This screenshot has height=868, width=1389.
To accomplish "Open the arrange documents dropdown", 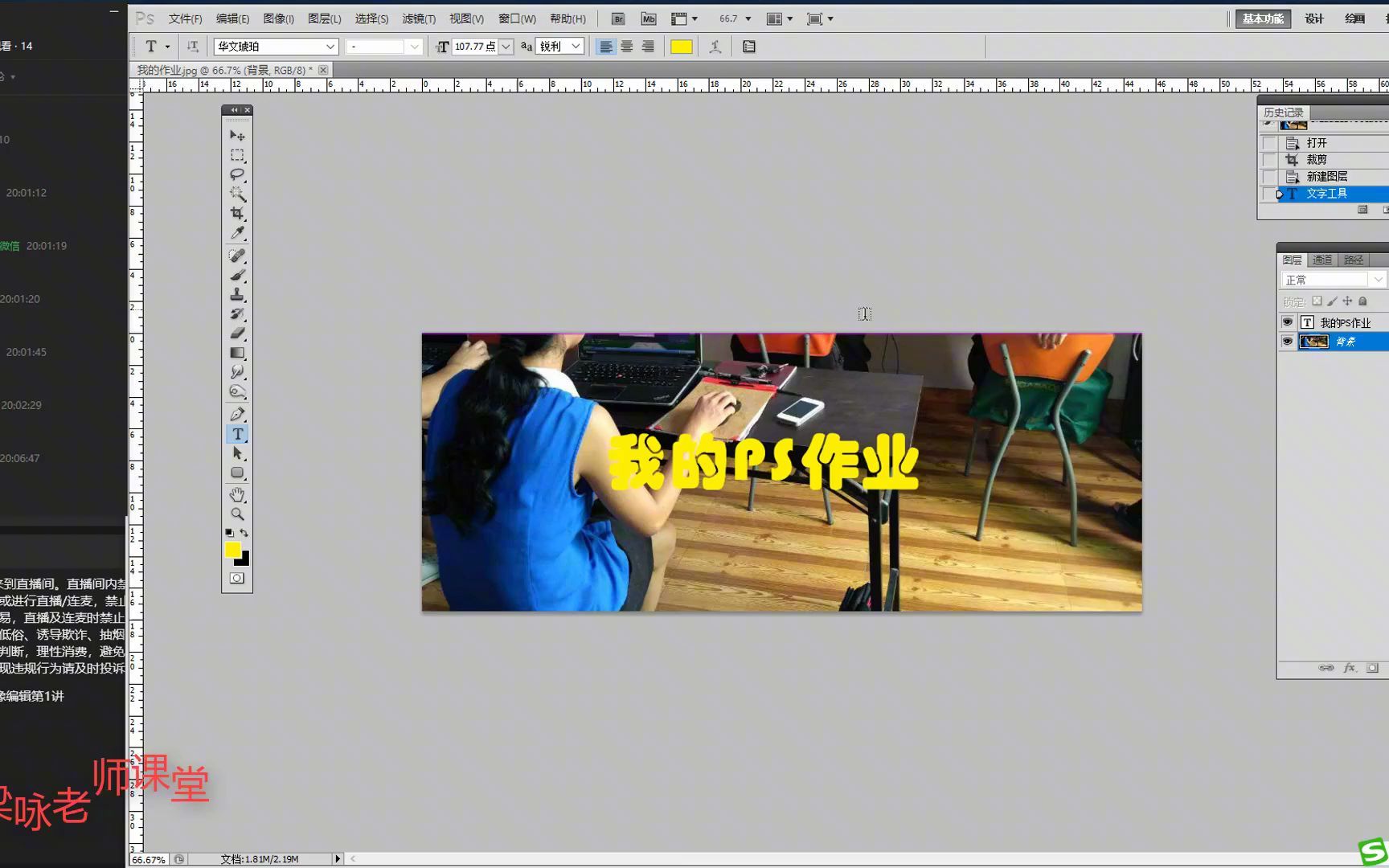I will [780, 18].
